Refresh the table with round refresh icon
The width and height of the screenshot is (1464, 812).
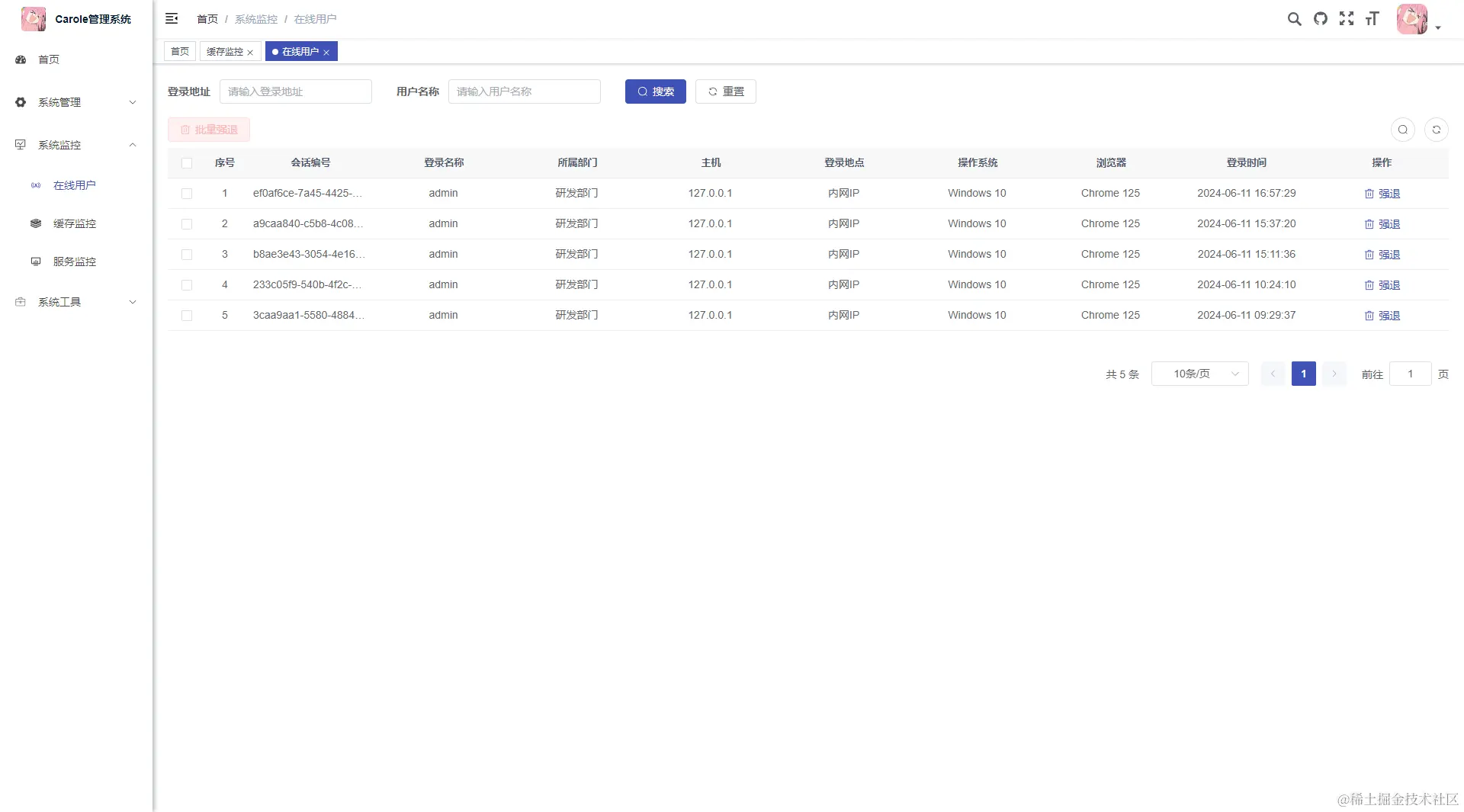1437,130
